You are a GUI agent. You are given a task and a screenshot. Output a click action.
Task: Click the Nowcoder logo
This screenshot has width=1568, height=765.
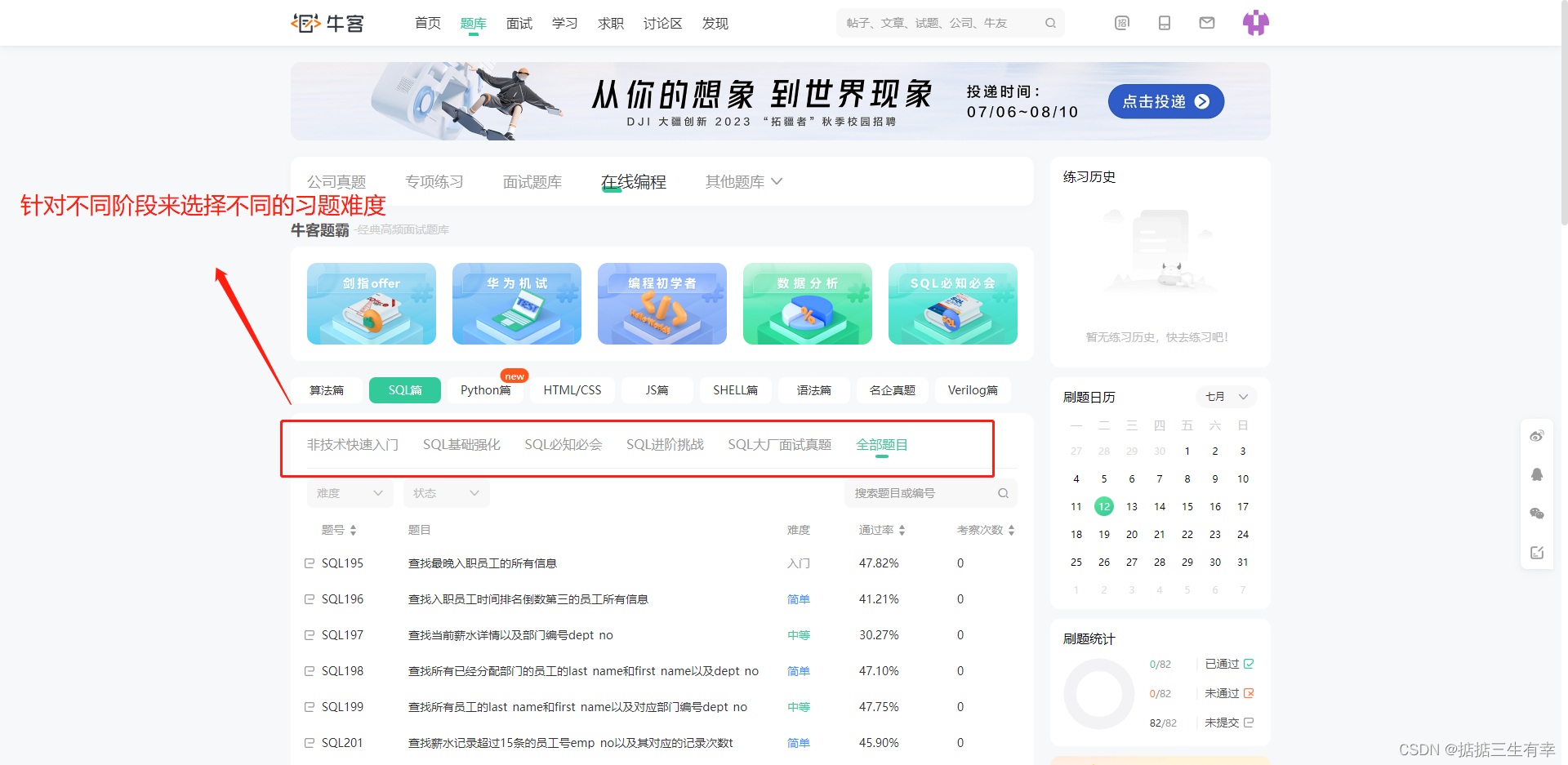(327, 23)
